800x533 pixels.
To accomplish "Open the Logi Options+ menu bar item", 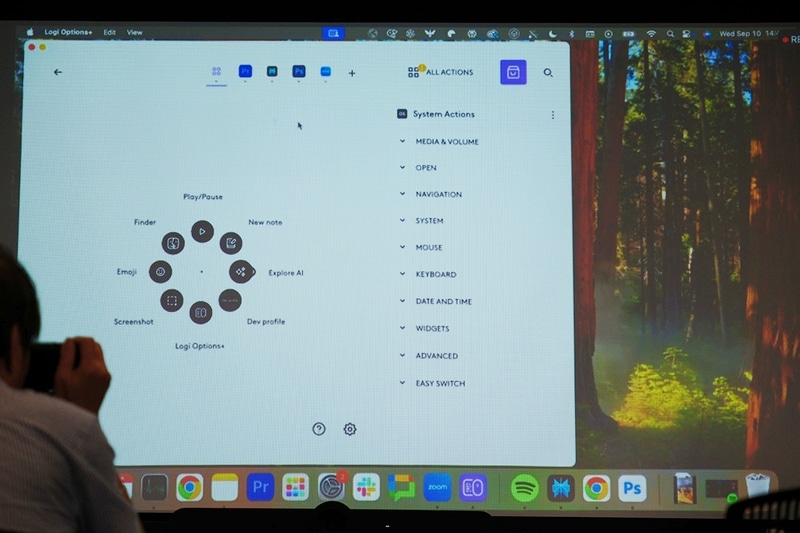I will click(x=68, y=32).
